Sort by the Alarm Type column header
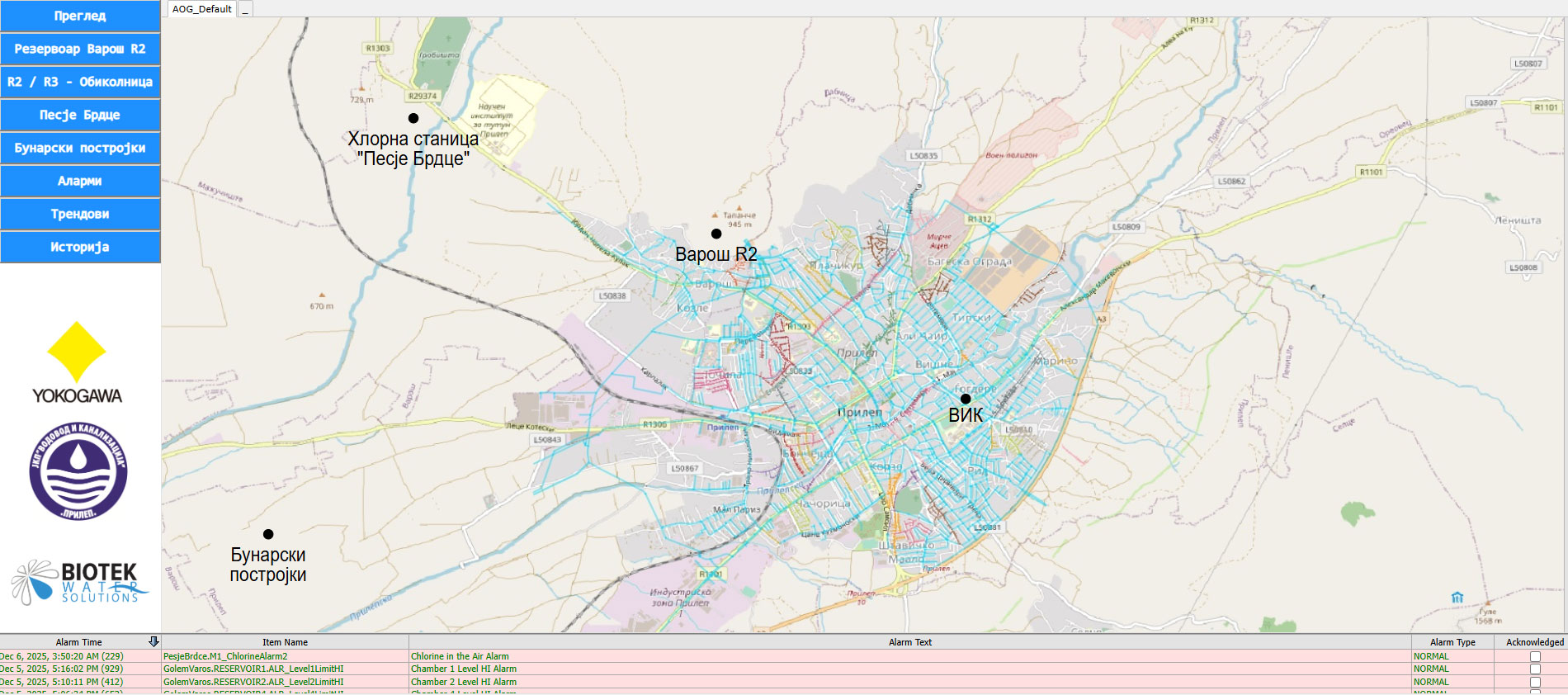This screenshot has width=1568, height=695. click(1452, 642)
